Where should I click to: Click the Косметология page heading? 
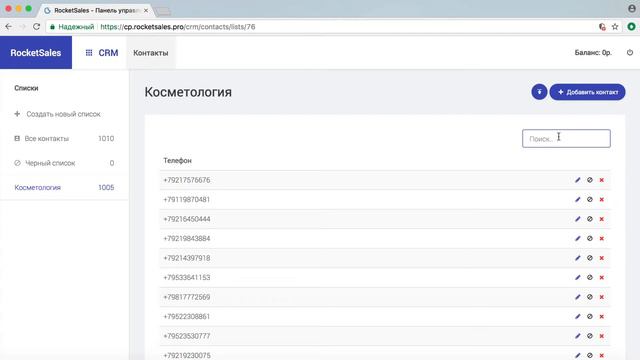click(x=188, y=92)
